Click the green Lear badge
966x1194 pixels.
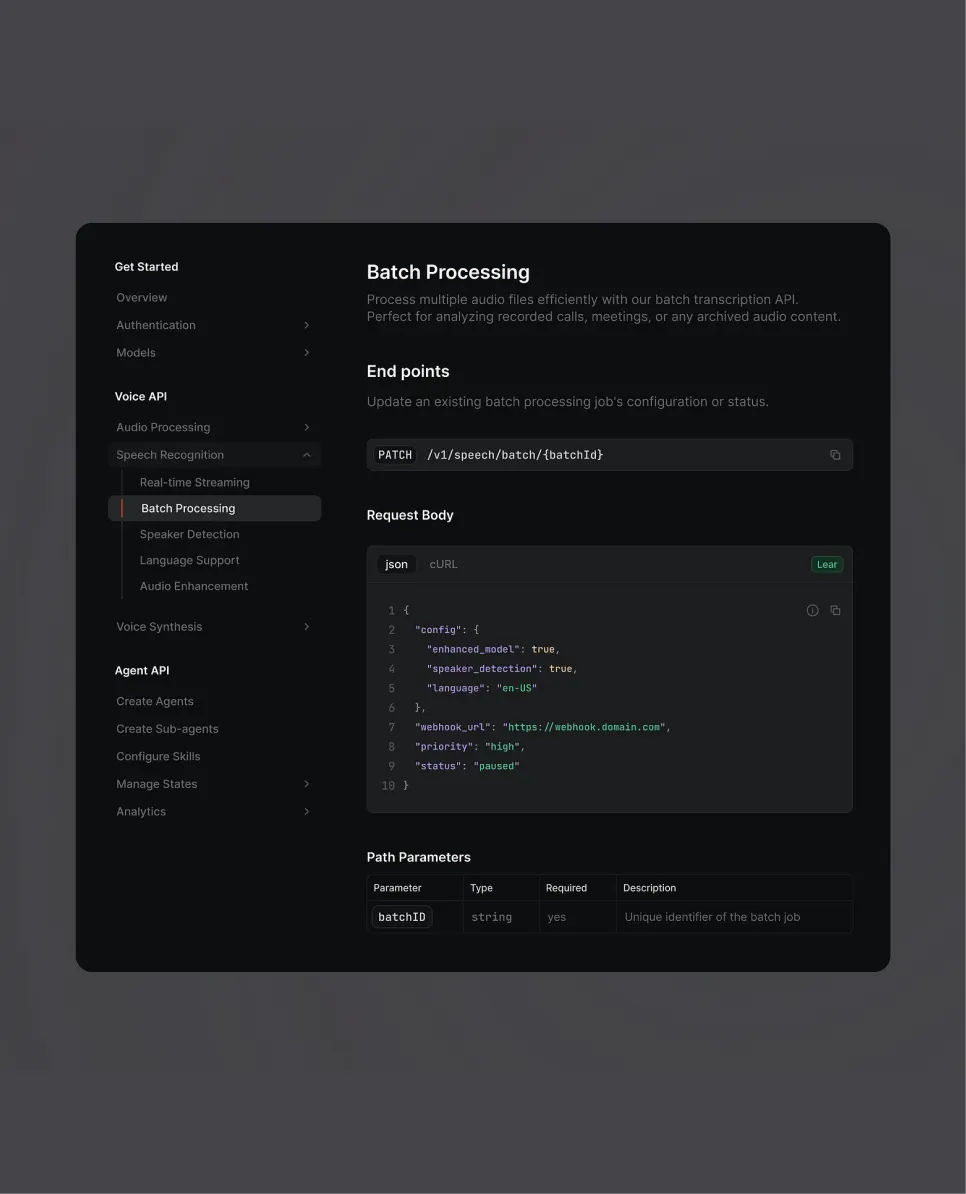[x=827, y=563]
